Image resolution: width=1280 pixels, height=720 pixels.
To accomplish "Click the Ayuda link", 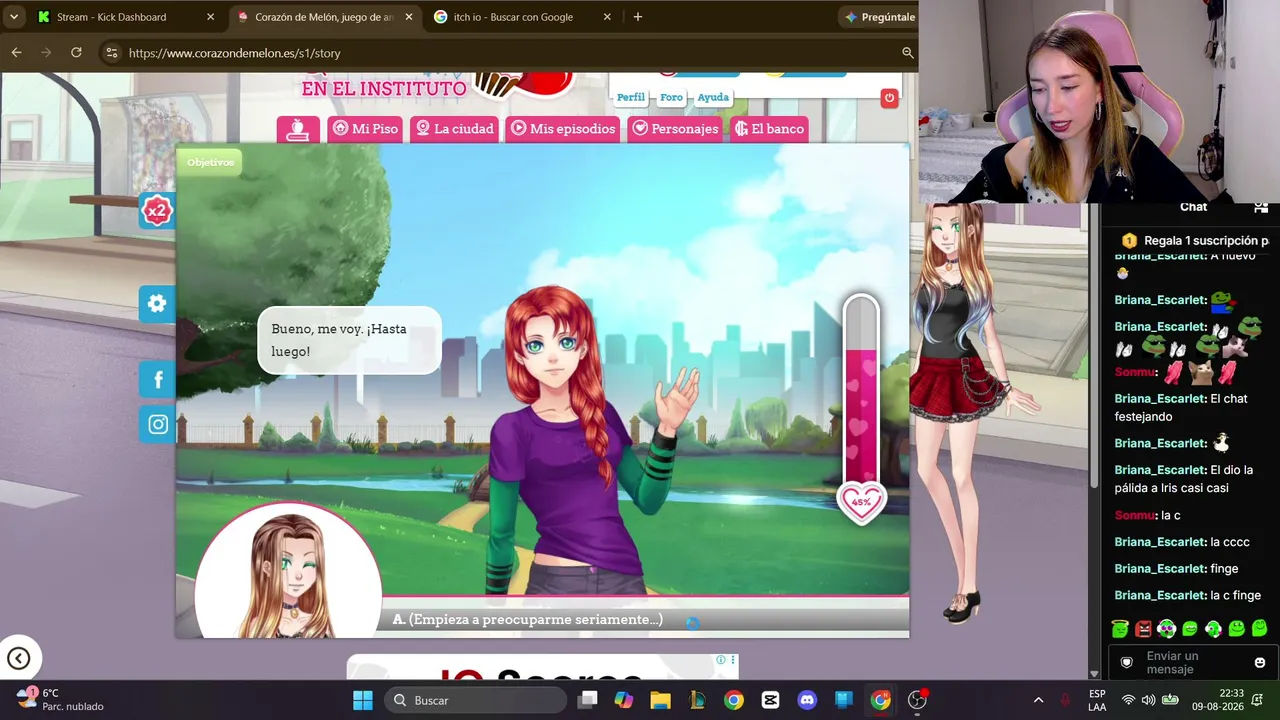I will [x=713, y=97].
